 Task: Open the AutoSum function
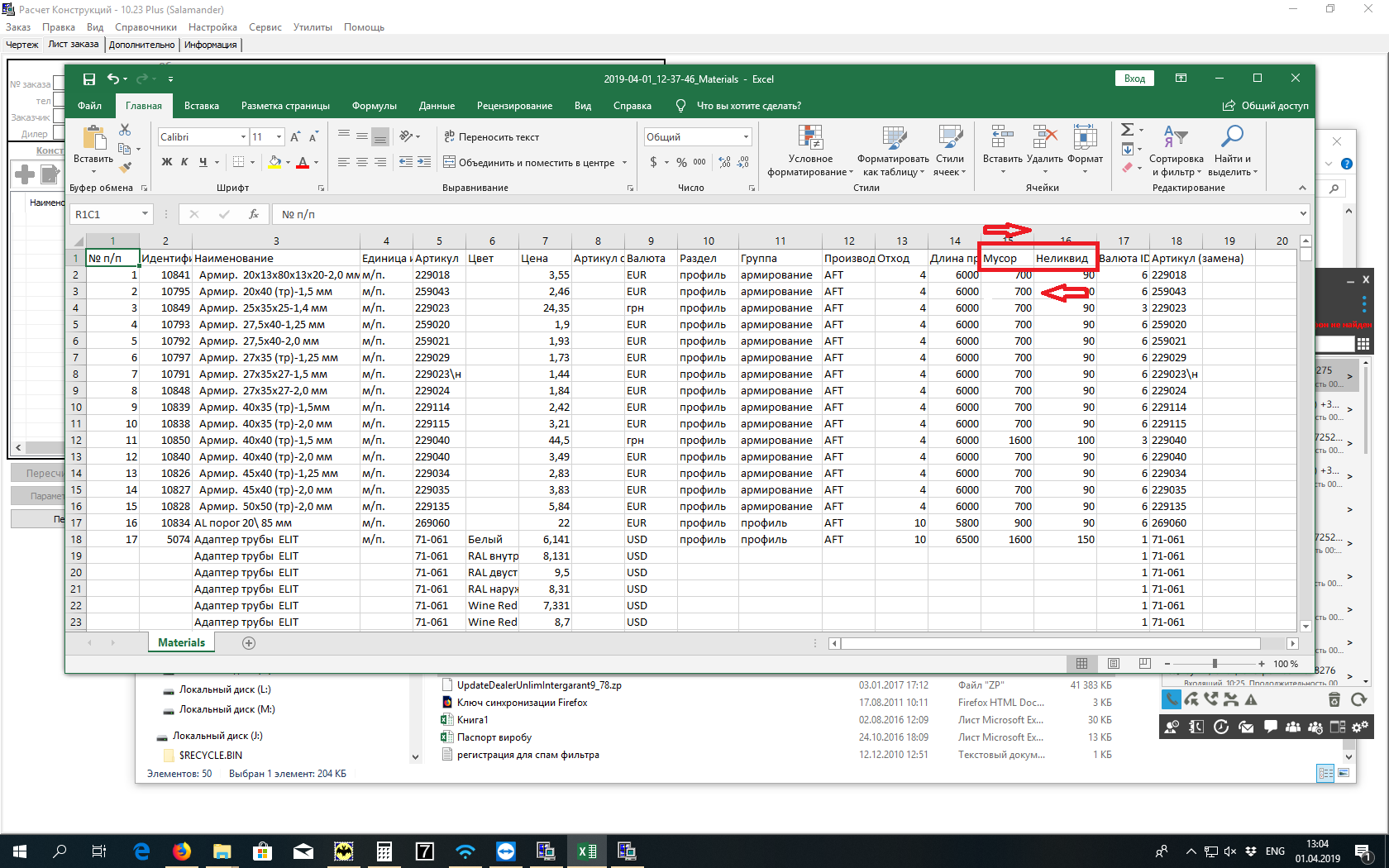(x=1127, y=130)
